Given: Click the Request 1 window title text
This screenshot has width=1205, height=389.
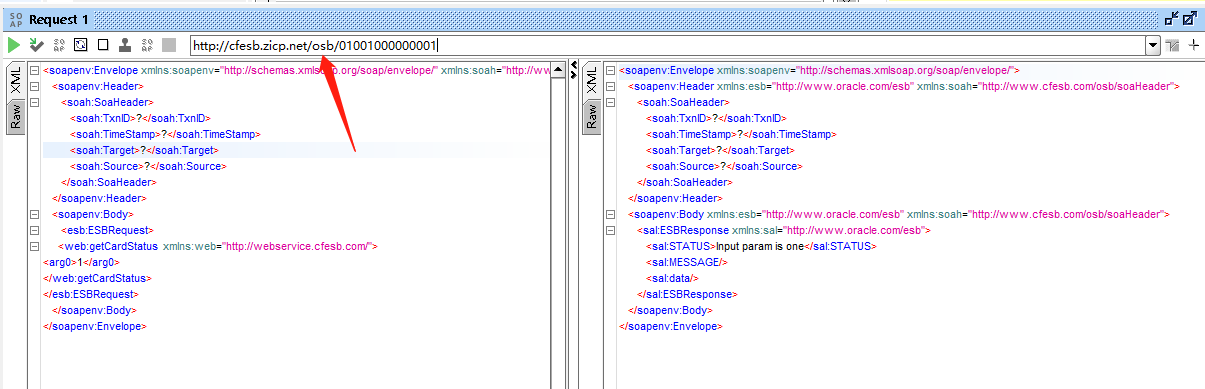Looking at the screenshot, I should pyautogui.click(x=59, y=19).
